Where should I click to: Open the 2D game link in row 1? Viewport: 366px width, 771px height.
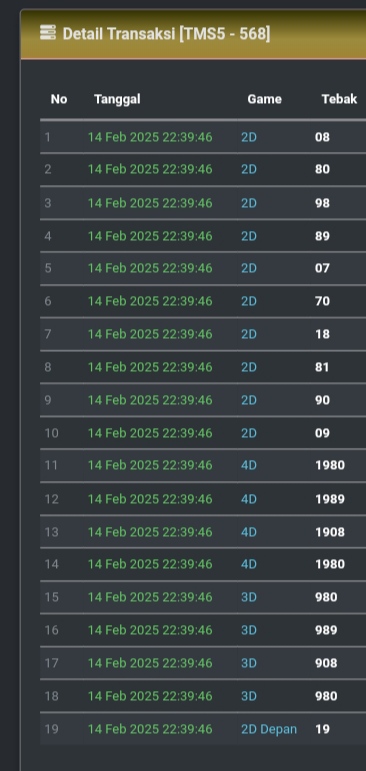pyautogui.click(x=249, y=137)
